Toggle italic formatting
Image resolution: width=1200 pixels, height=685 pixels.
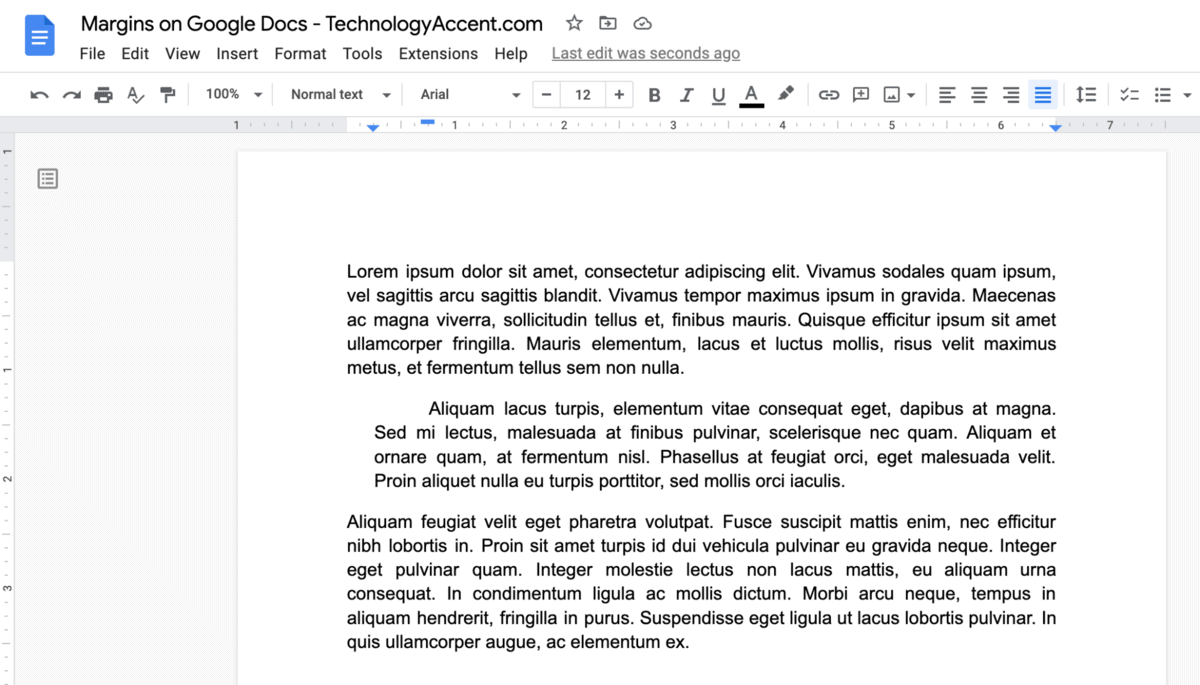pyautogui.click(x=687, y=94)
